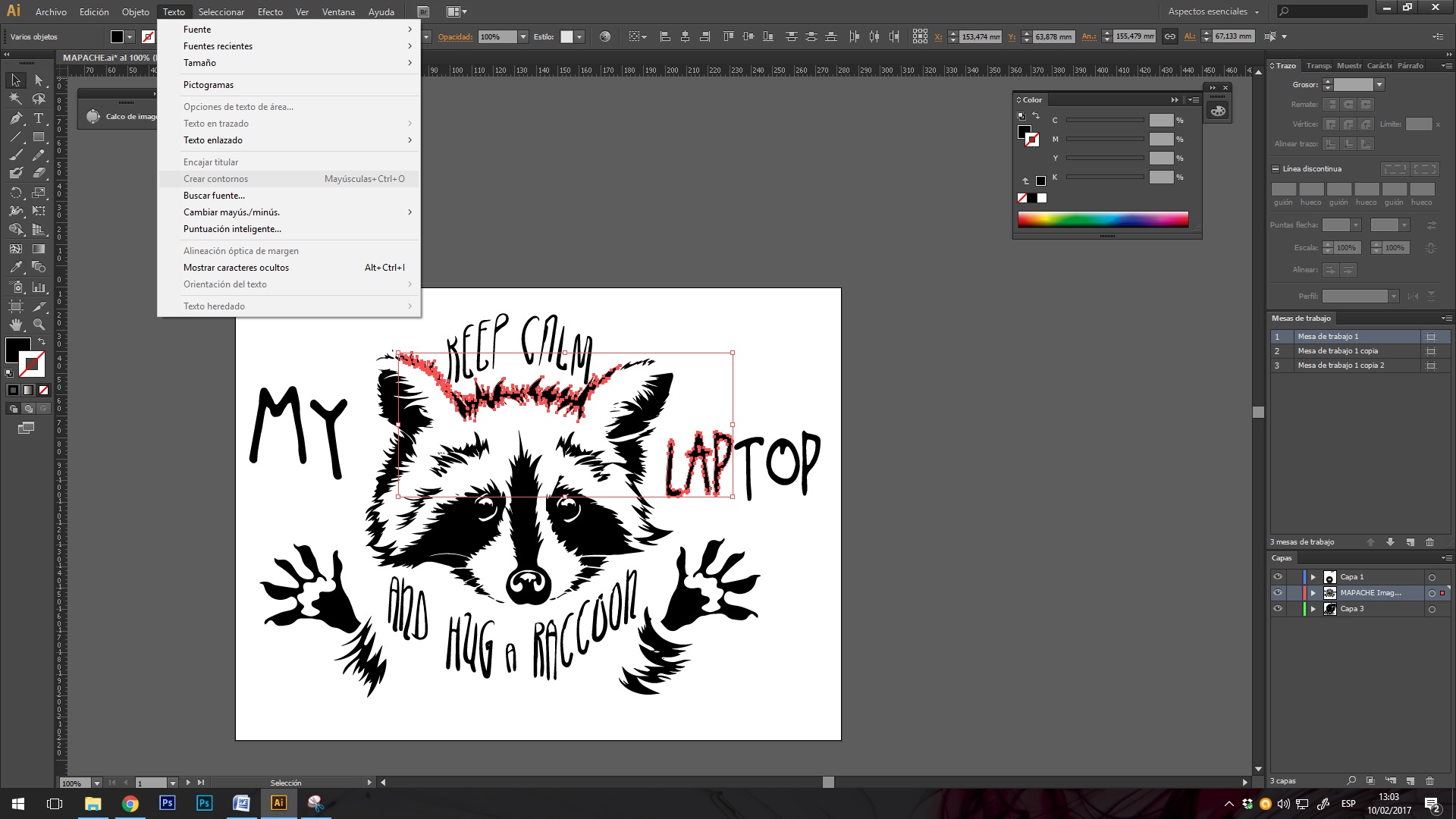The width and height of the screenshot is (1456, 819).
Task: Open Aspectos esenciales workspace dropdown
Action: pyautogui.click(x=1214, y=11)
